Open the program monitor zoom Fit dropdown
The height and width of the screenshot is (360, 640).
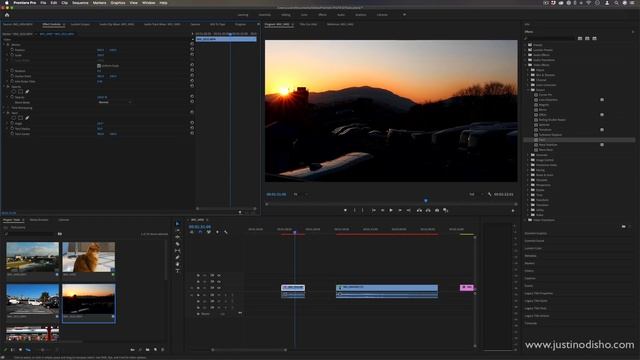point(300,194)
